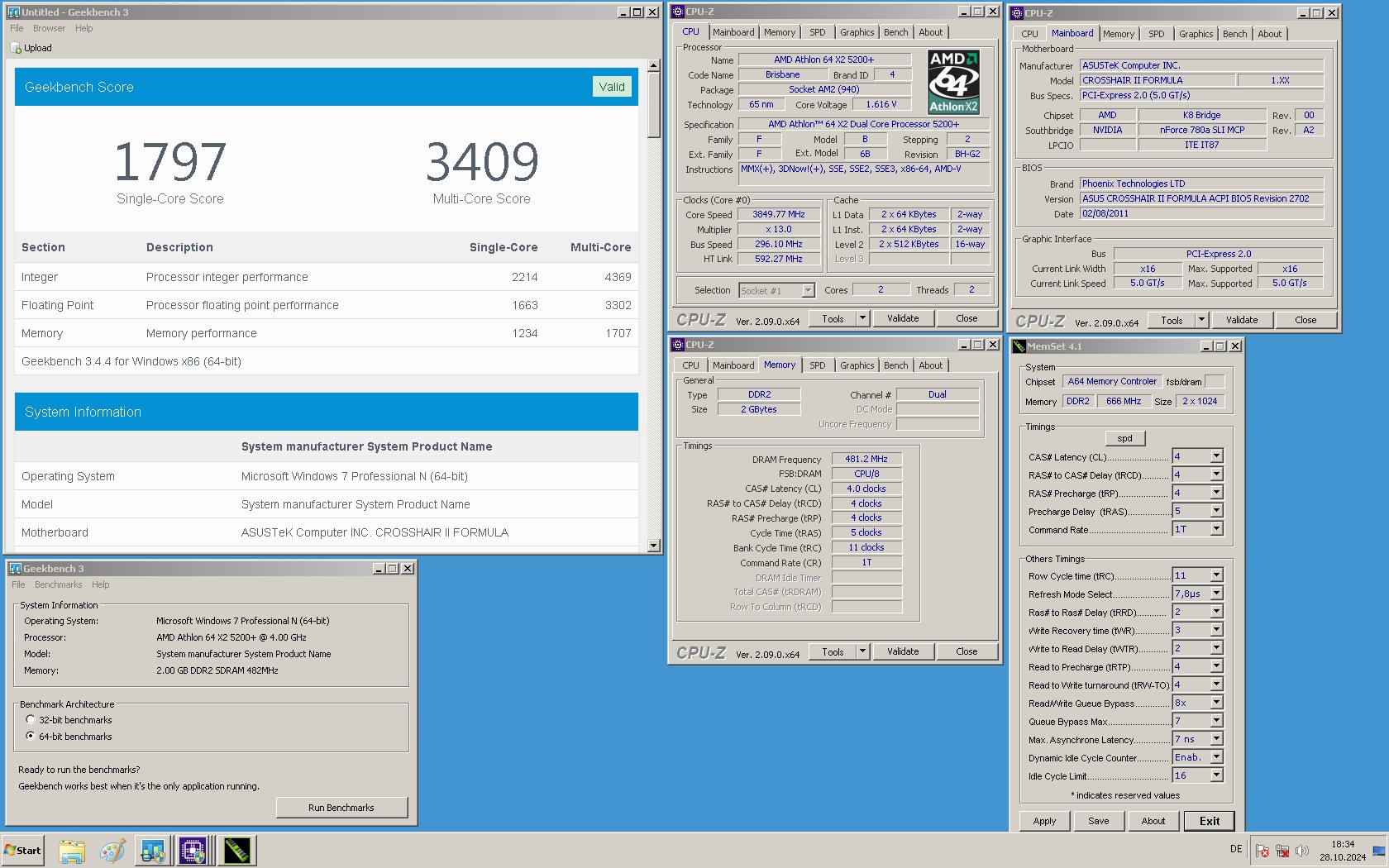This screenshot has width=1389, height=868.
Task: Click the volume speaker tray icon
Action: pos(1302,851)
